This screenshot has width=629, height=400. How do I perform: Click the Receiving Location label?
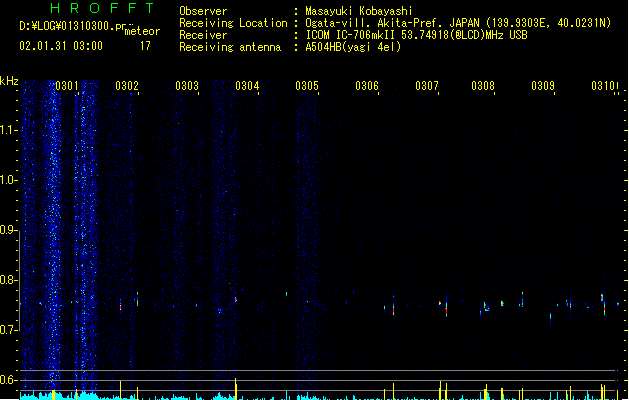tap(233, 23)
